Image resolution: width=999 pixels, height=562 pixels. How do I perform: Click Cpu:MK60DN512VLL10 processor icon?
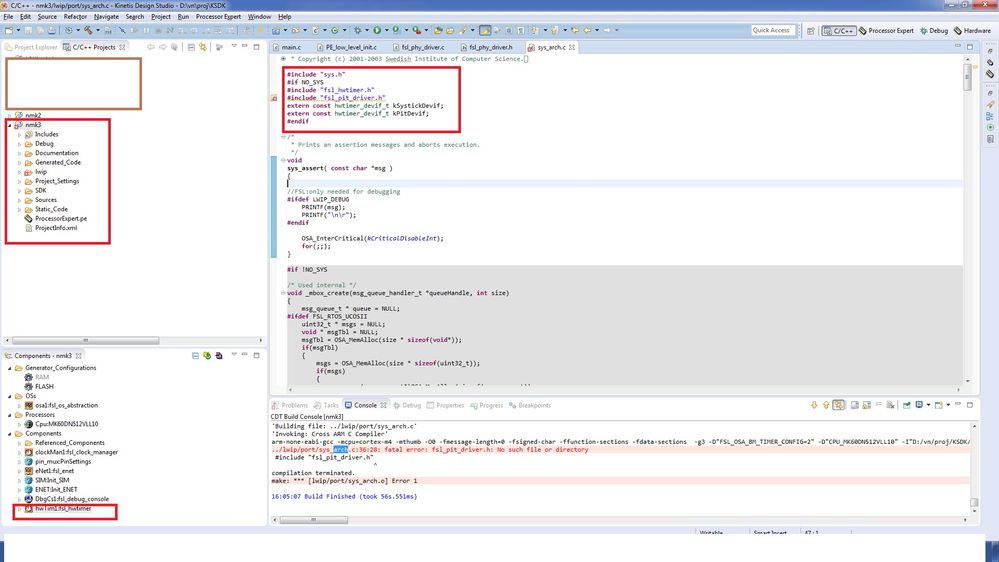pyautogui.click(x=29, y=424)
